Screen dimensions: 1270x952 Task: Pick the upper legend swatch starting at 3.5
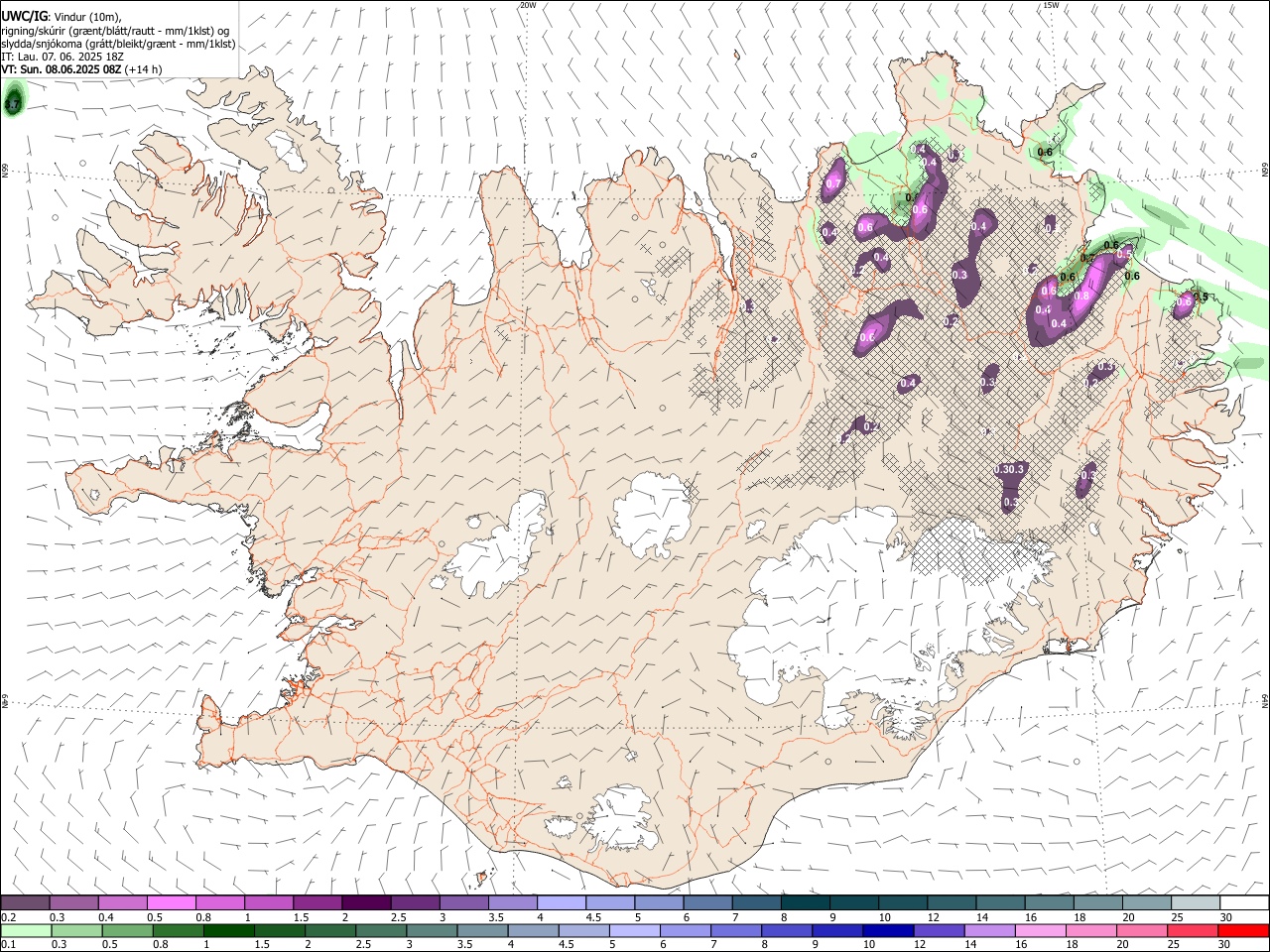(512, 903)
